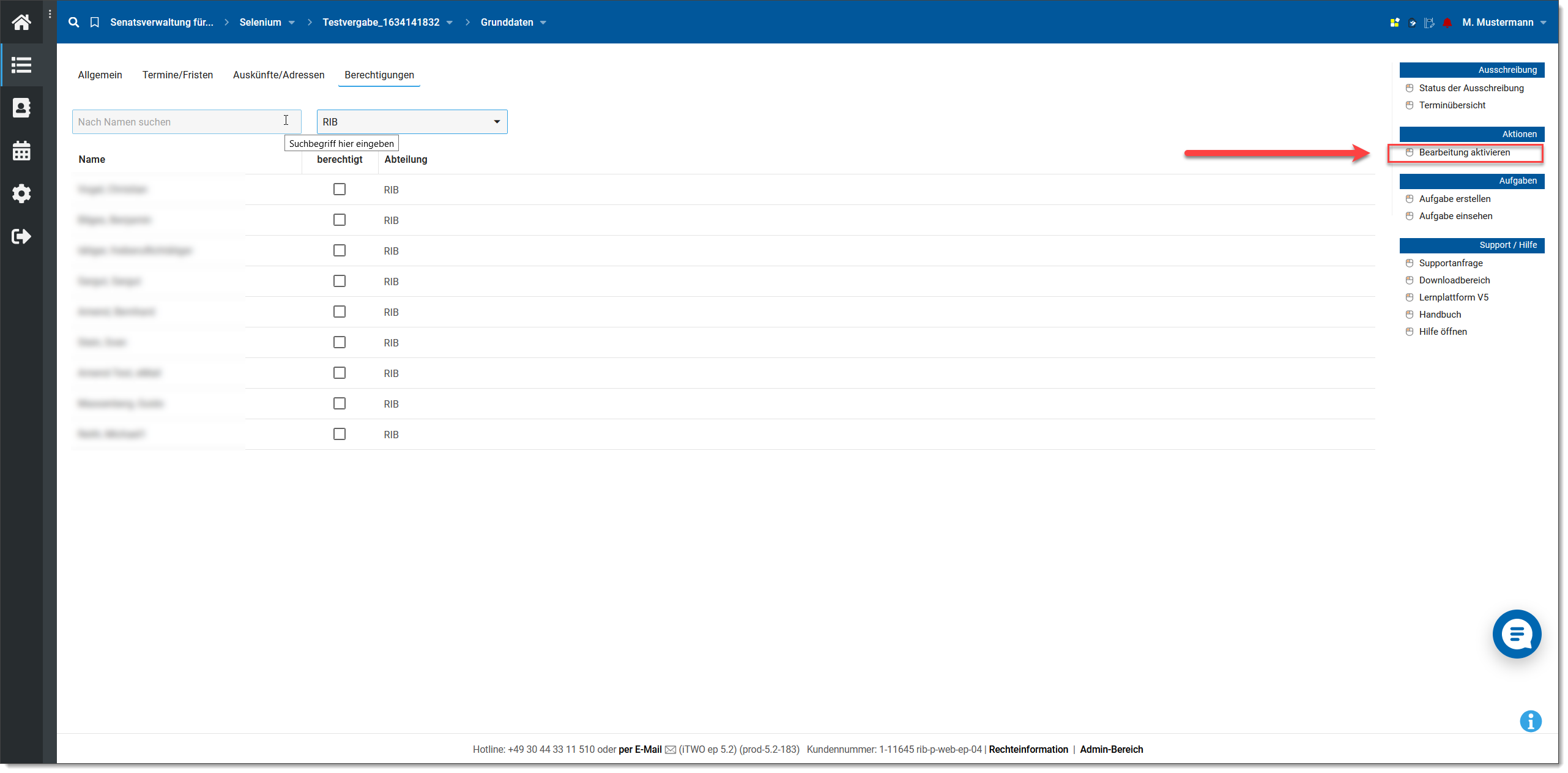
Task: Open the Handbuch link
Action: point(1440,315)
